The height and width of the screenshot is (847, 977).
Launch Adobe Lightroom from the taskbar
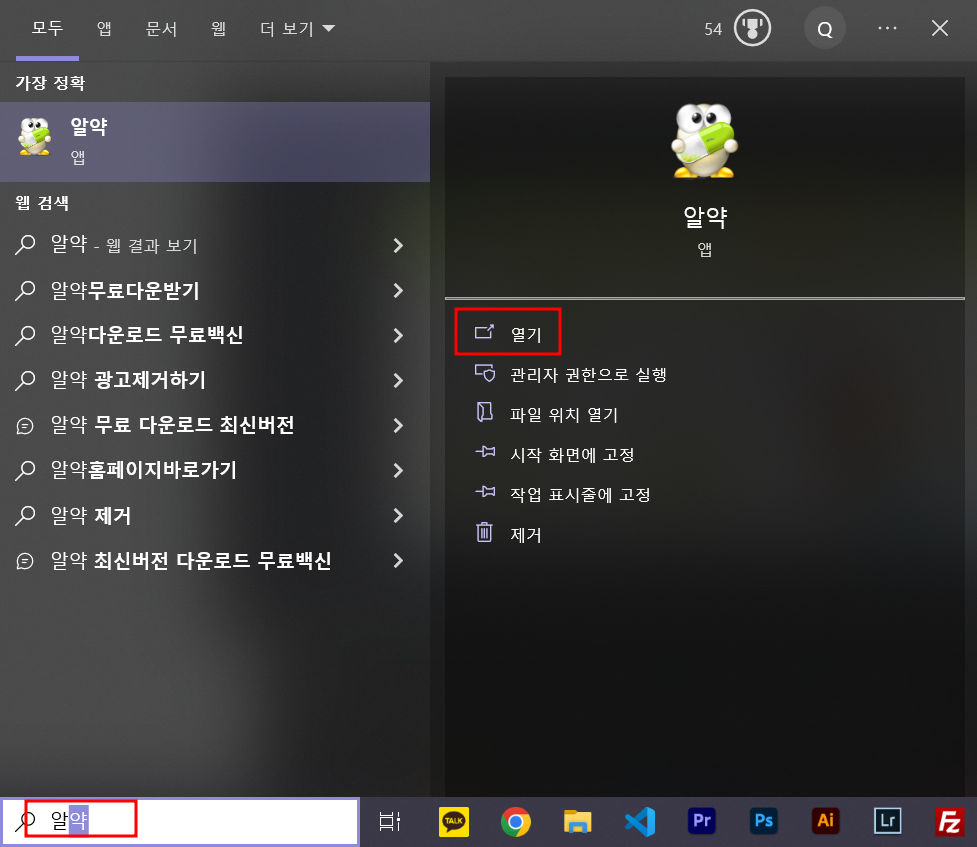(888, 821)
